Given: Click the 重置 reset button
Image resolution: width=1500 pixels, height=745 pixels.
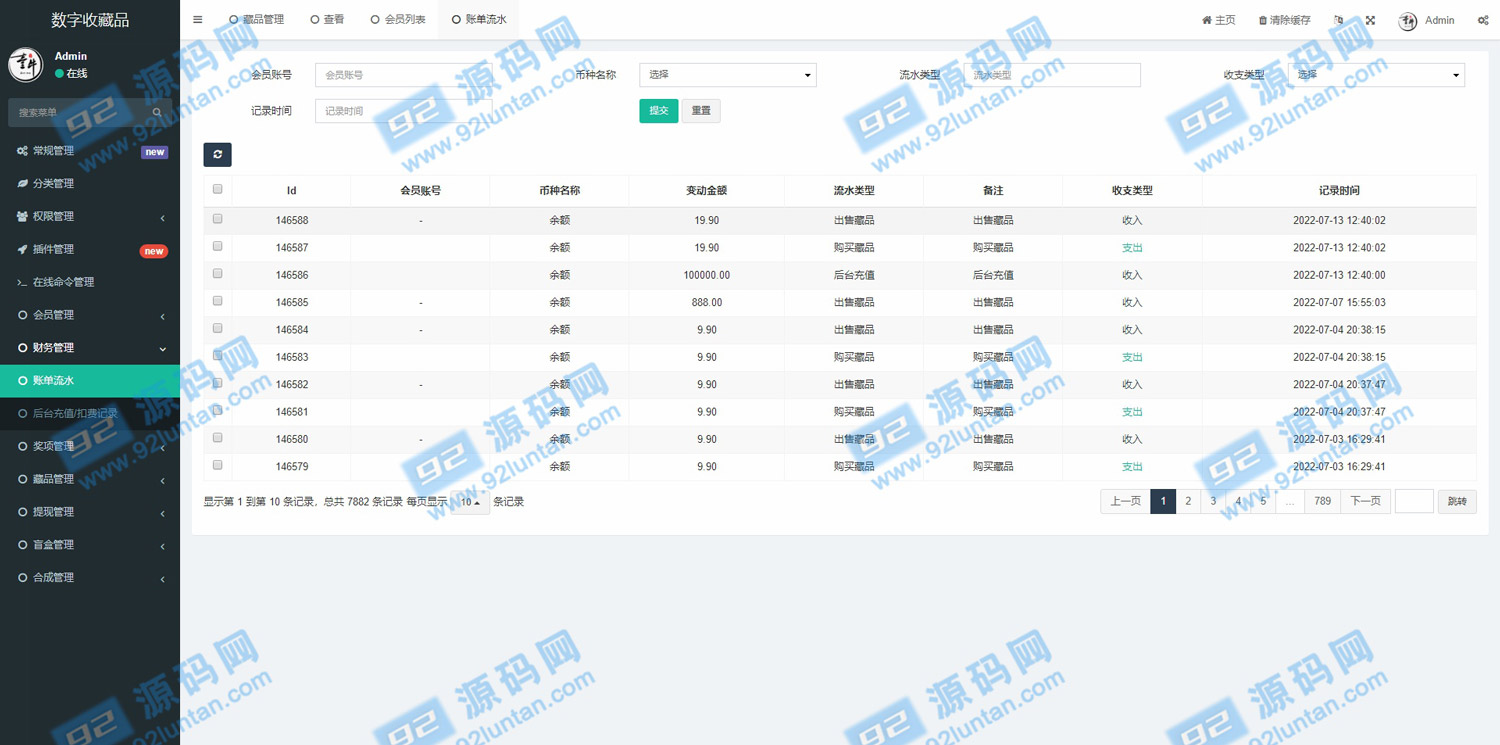Looking at the screenshot, I should coord(701,111).
